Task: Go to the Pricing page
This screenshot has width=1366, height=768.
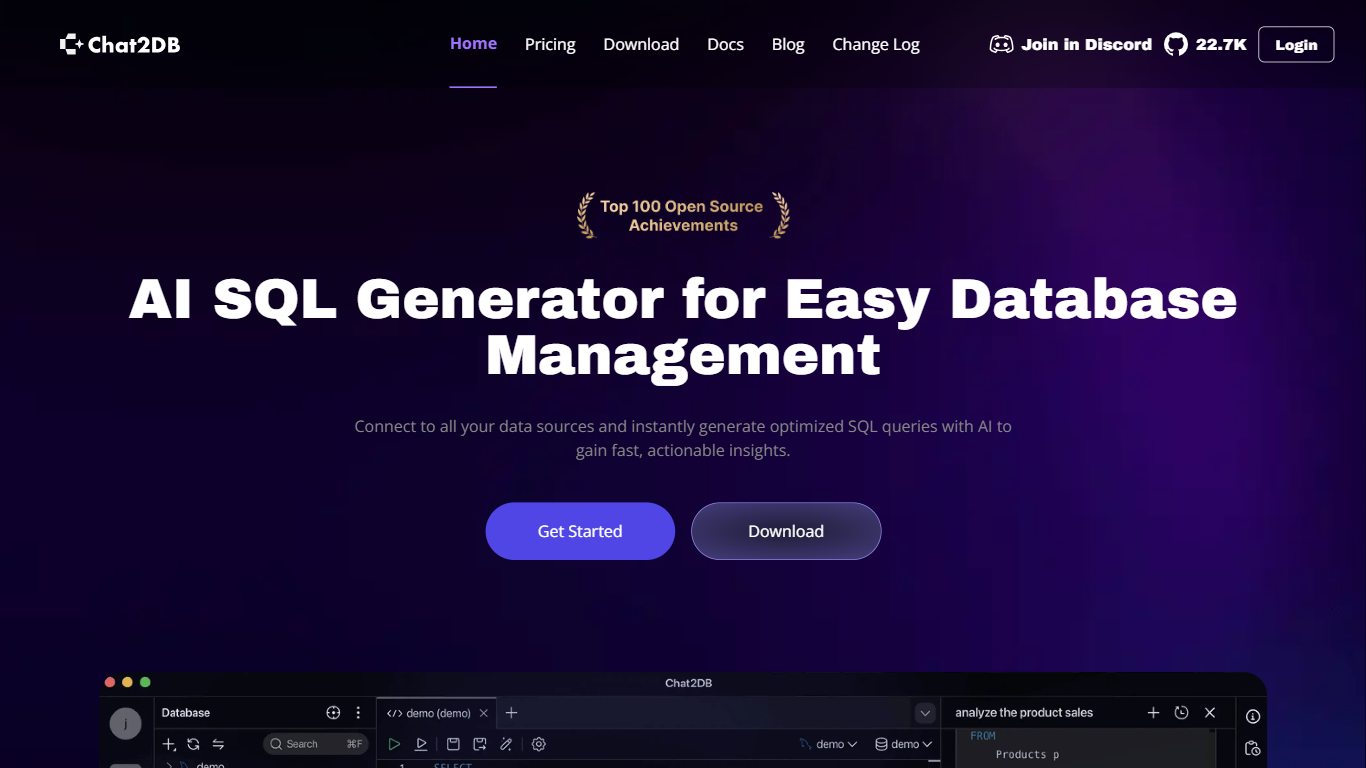Action: [x=550, y=45]
